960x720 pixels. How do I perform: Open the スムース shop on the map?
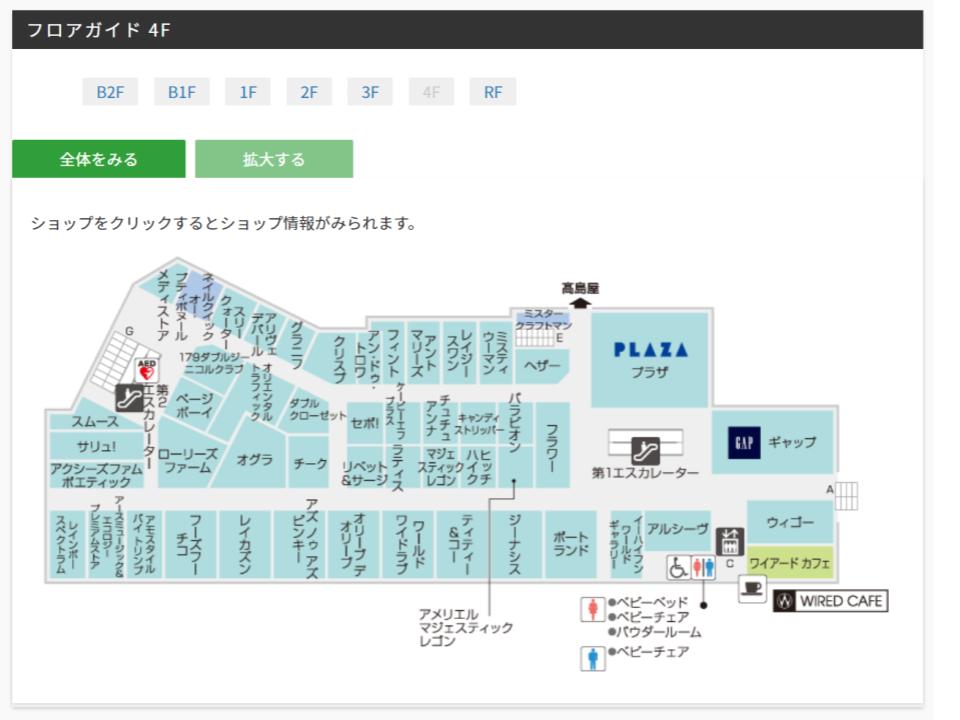pos(95,421)
